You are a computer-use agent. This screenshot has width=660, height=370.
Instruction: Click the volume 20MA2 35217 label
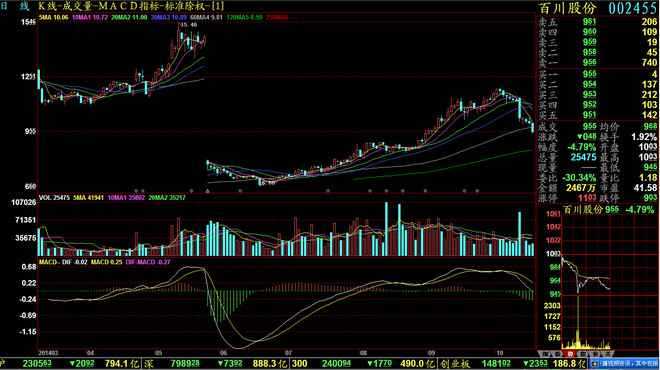pos(167,197)
